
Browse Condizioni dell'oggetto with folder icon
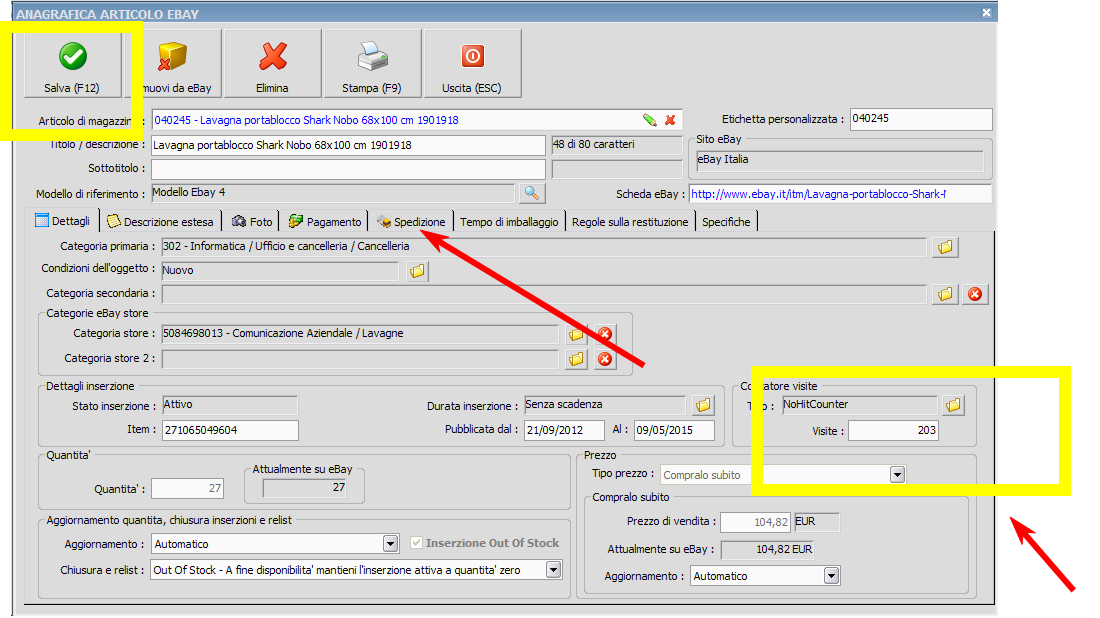click(417, 271)
